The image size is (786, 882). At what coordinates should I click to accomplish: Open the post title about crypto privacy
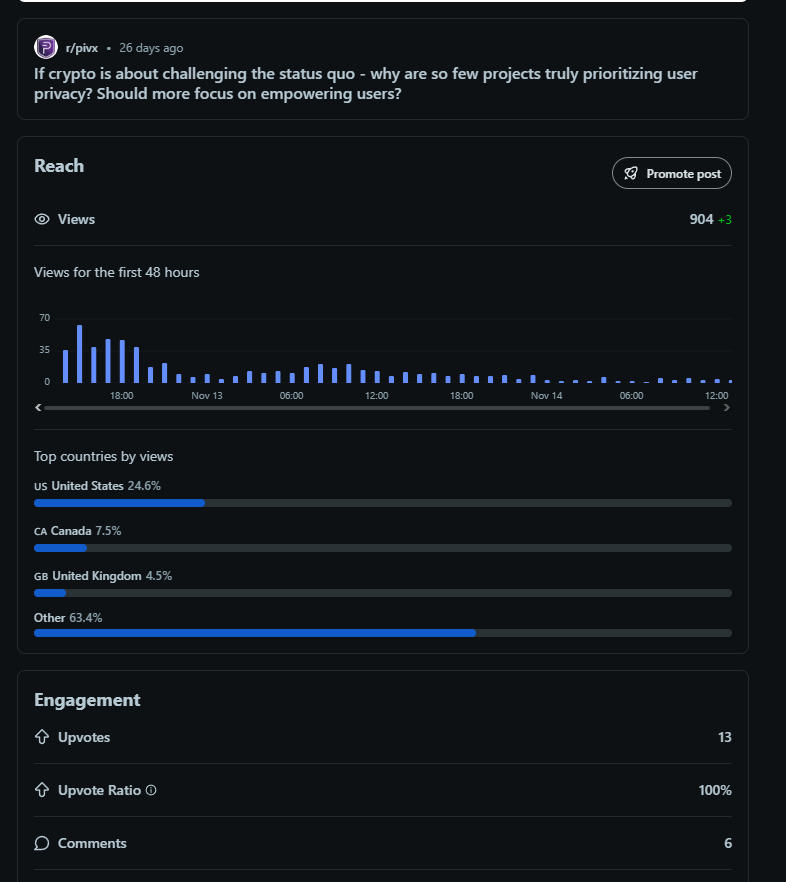click(365, 84)
